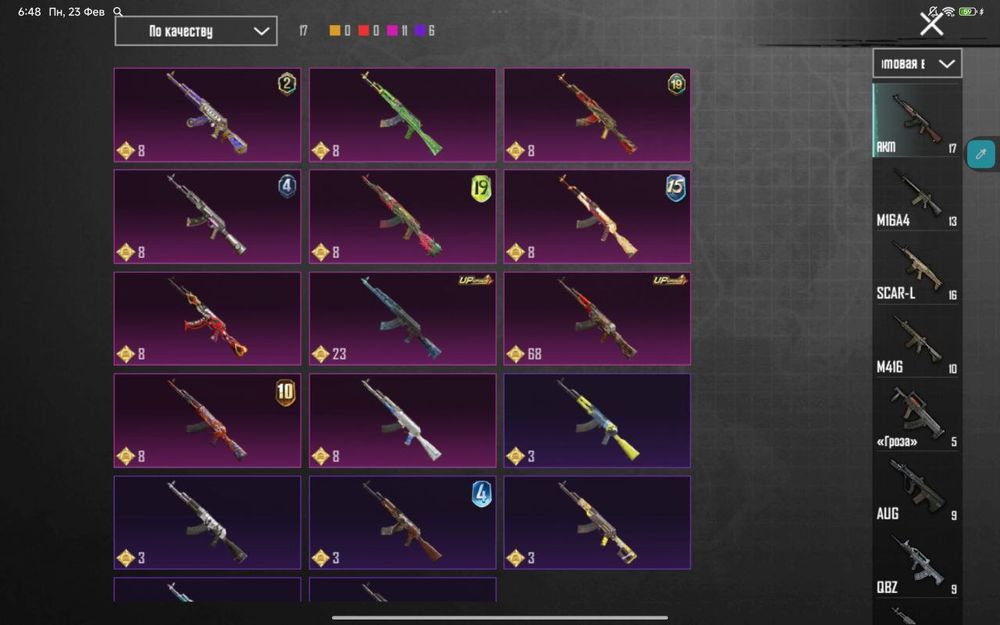Select the yellow-stock AKM skin costing 3
Image resolution: width=1000 pixels, height=625 pixels.
pyautogui.click(x=597, y=420)
